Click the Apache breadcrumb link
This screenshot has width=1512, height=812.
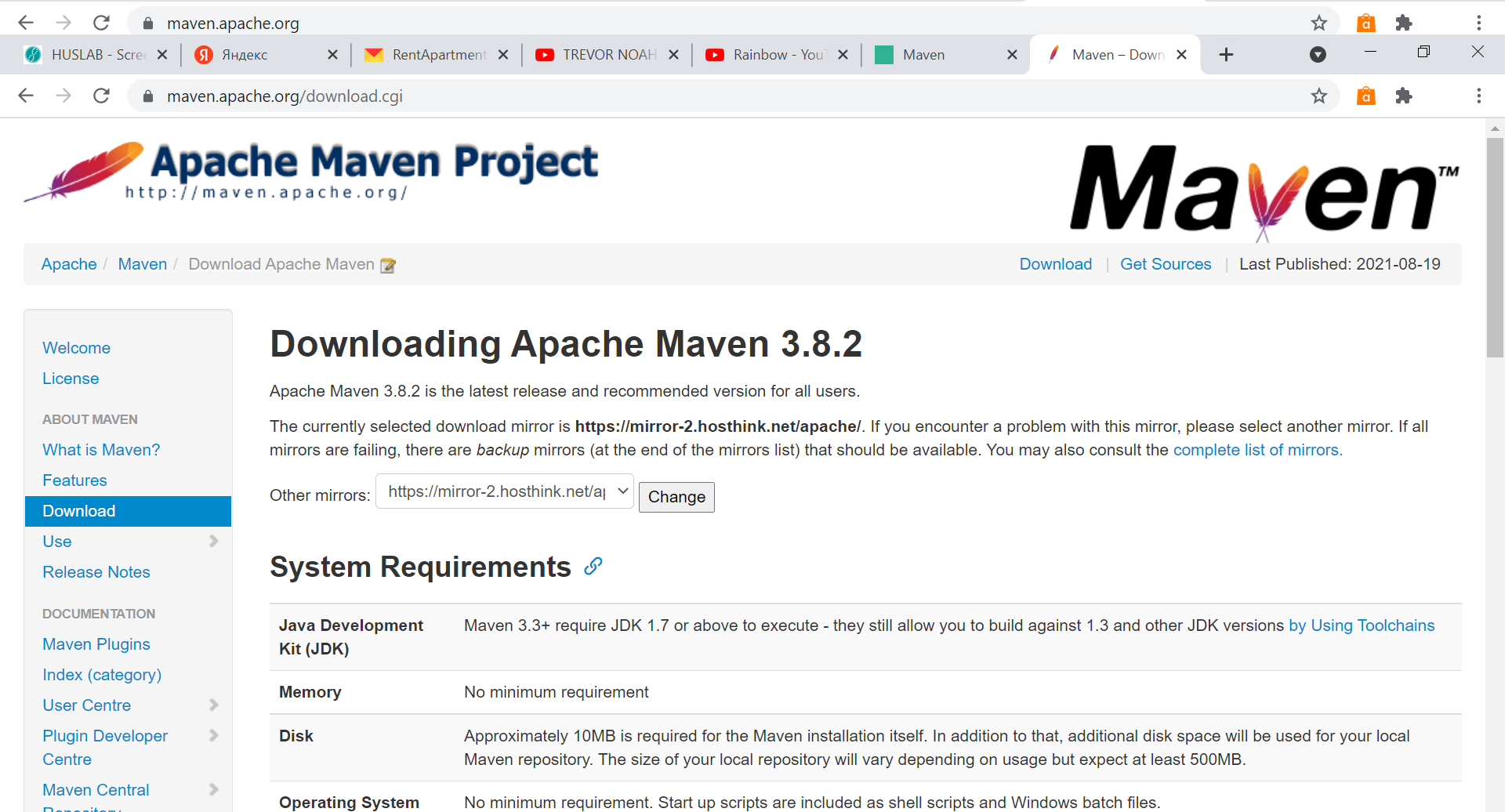[x=69, y=264]
